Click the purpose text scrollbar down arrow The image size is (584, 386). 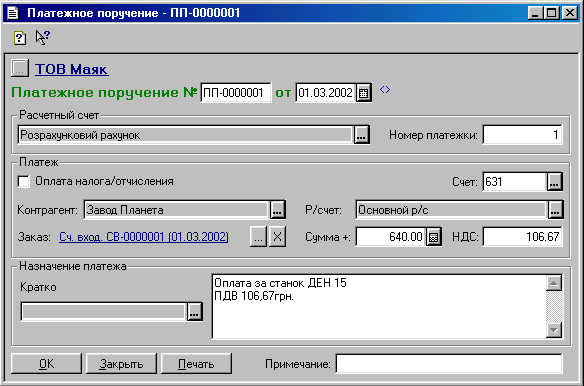554,330
